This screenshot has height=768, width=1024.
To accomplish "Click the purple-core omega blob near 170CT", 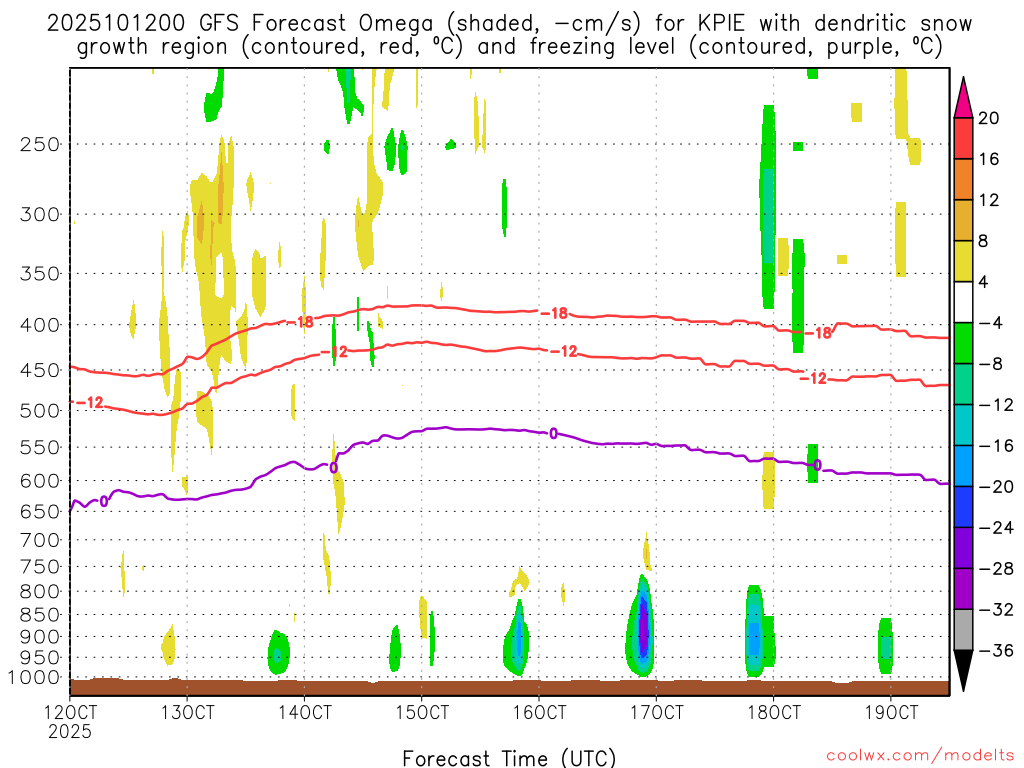I will [x=642, y=627].
